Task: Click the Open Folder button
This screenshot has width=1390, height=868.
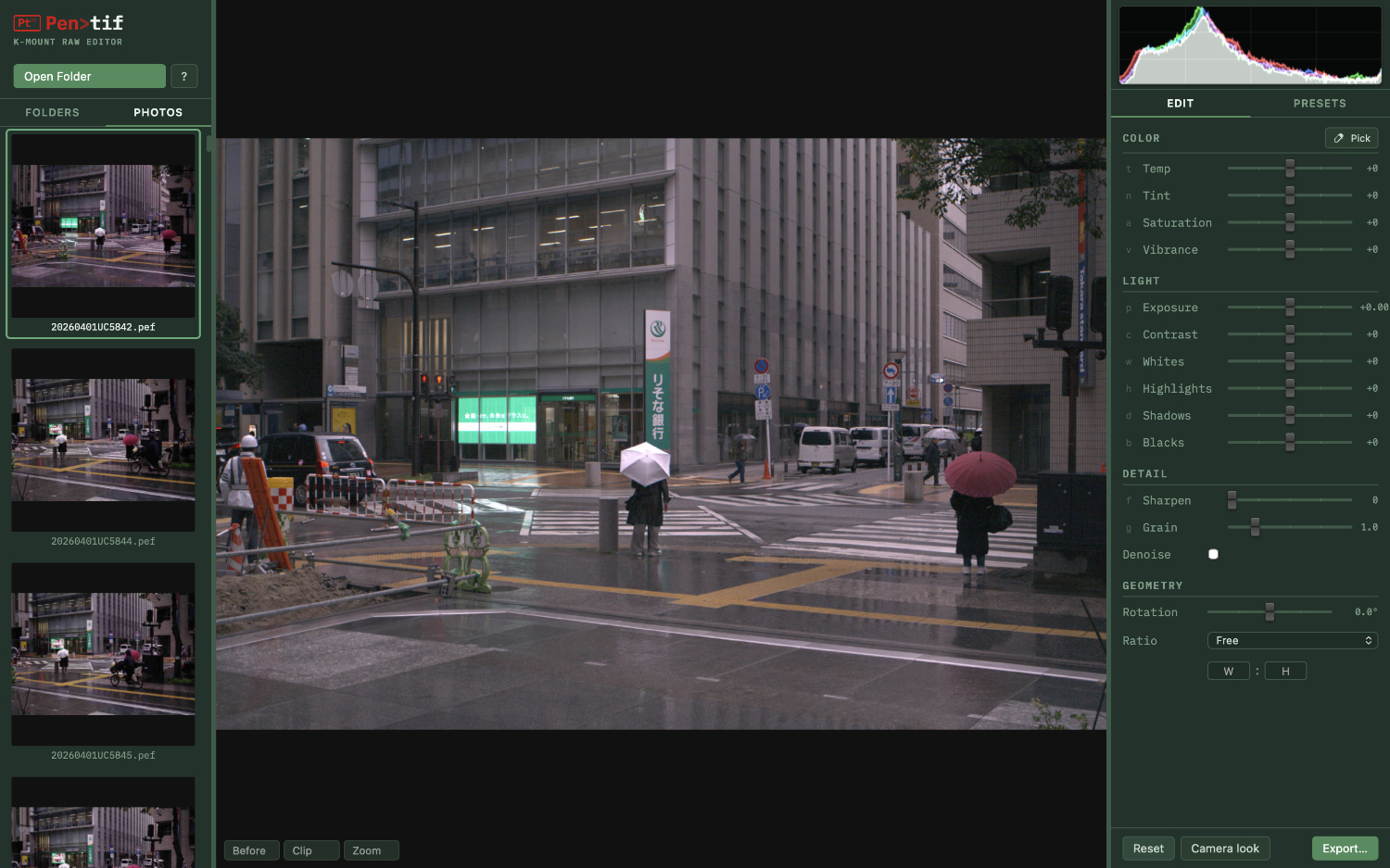Action: [x=89, y=76]
